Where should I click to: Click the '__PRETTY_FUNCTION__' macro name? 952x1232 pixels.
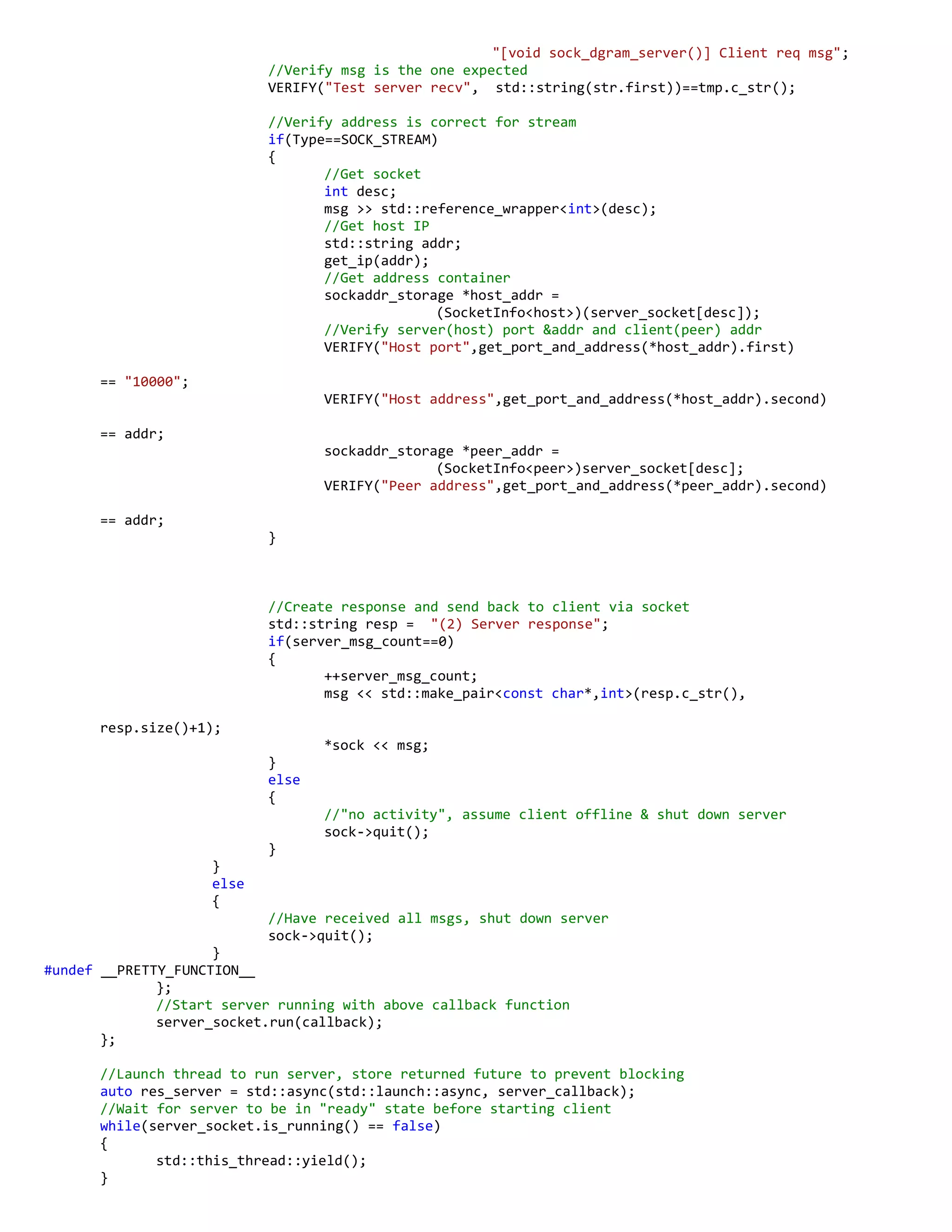tap(178, 970)
